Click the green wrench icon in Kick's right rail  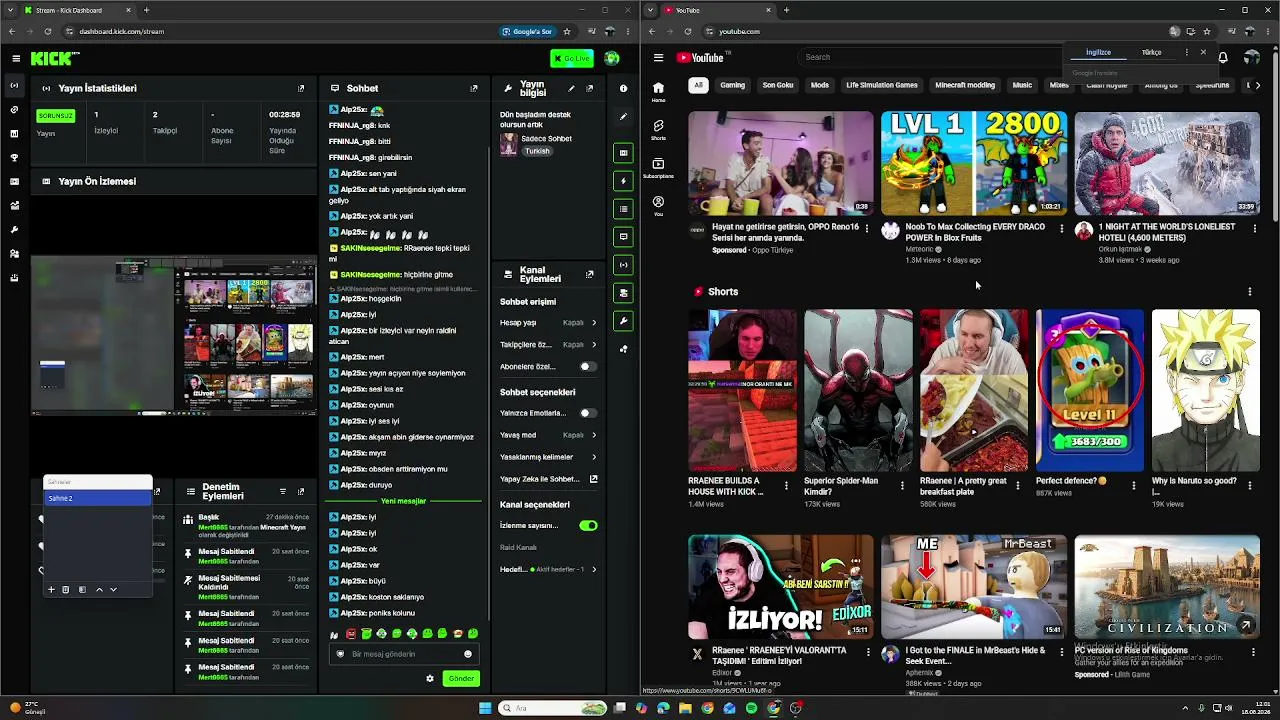tap(623, 321)
